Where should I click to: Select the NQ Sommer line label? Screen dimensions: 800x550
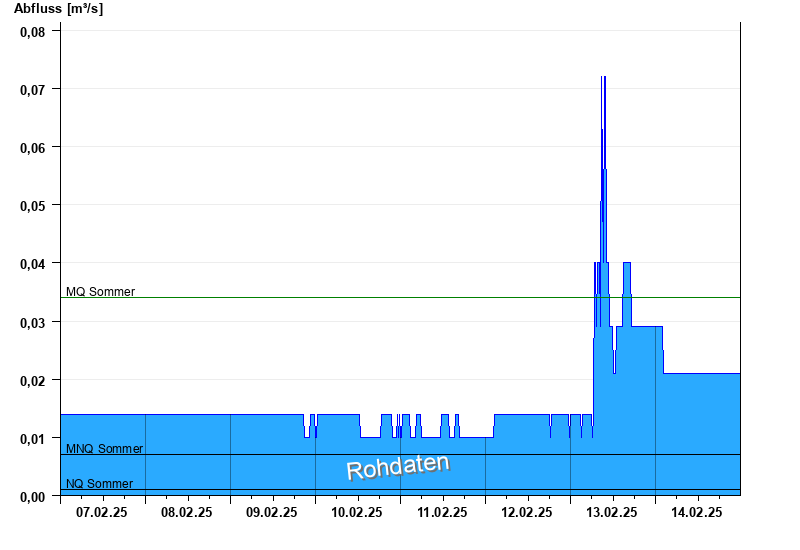pos(99,484)
